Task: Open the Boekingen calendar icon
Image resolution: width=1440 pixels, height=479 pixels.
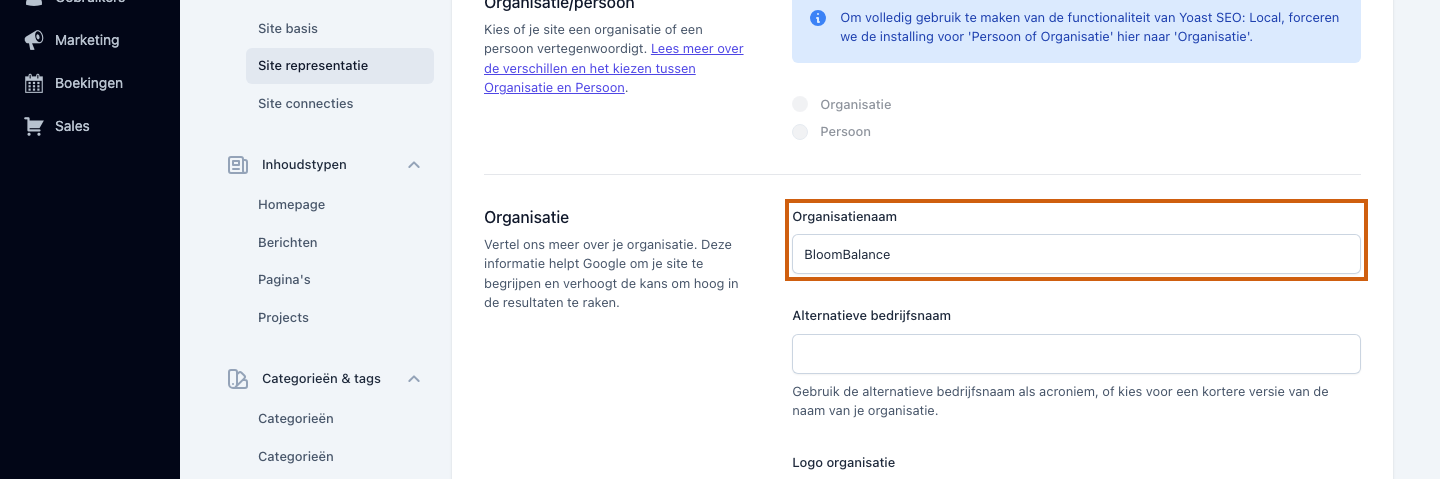Action: click(34, 83)
